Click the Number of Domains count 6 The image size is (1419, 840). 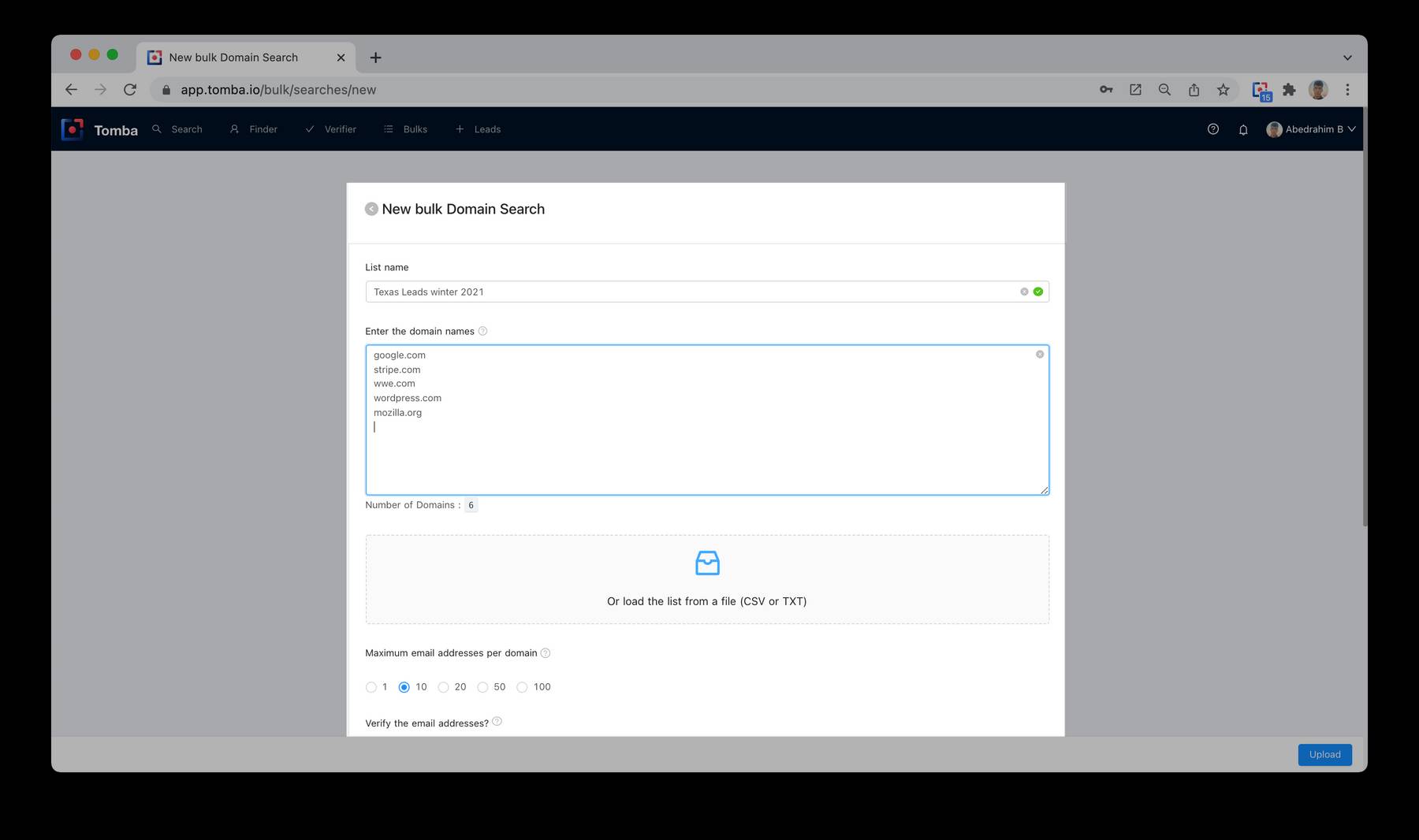tap(471, 505)
